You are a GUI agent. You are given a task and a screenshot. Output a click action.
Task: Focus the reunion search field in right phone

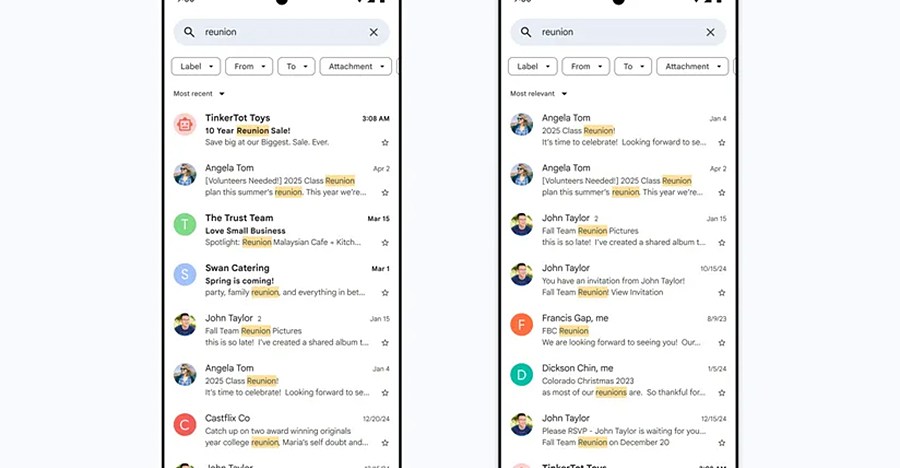point(618,32)
